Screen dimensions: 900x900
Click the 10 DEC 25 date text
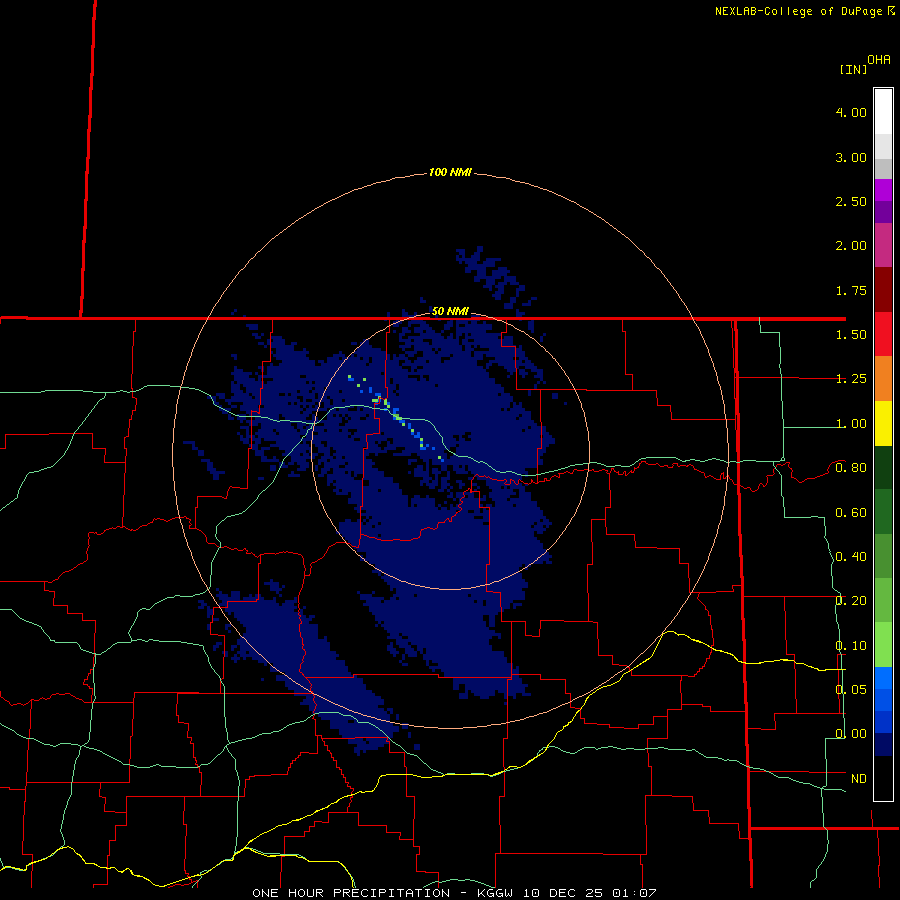[563, 893]
